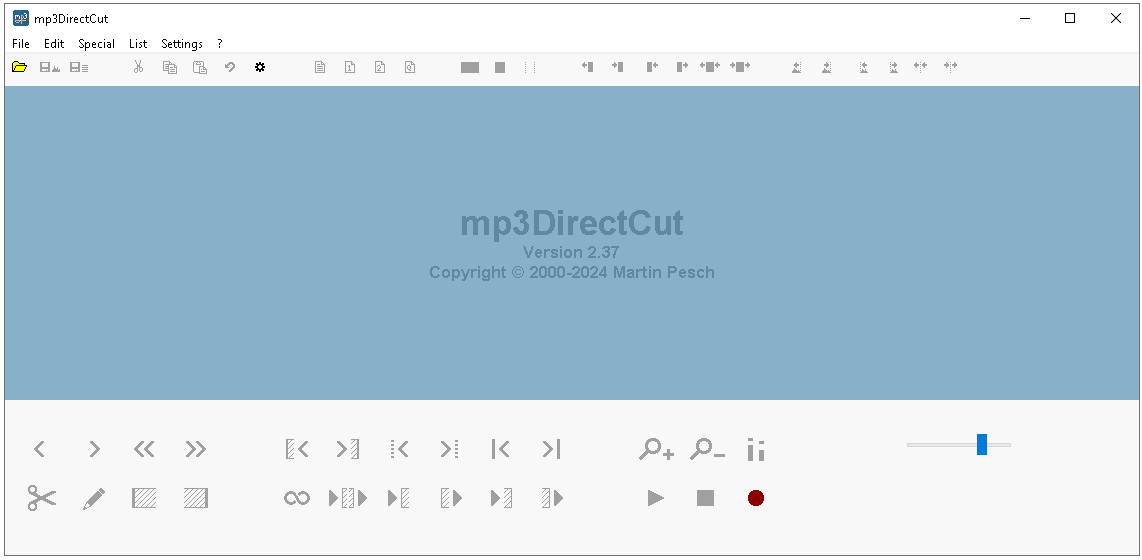Click the save project icon with text lines

(79, 67)
